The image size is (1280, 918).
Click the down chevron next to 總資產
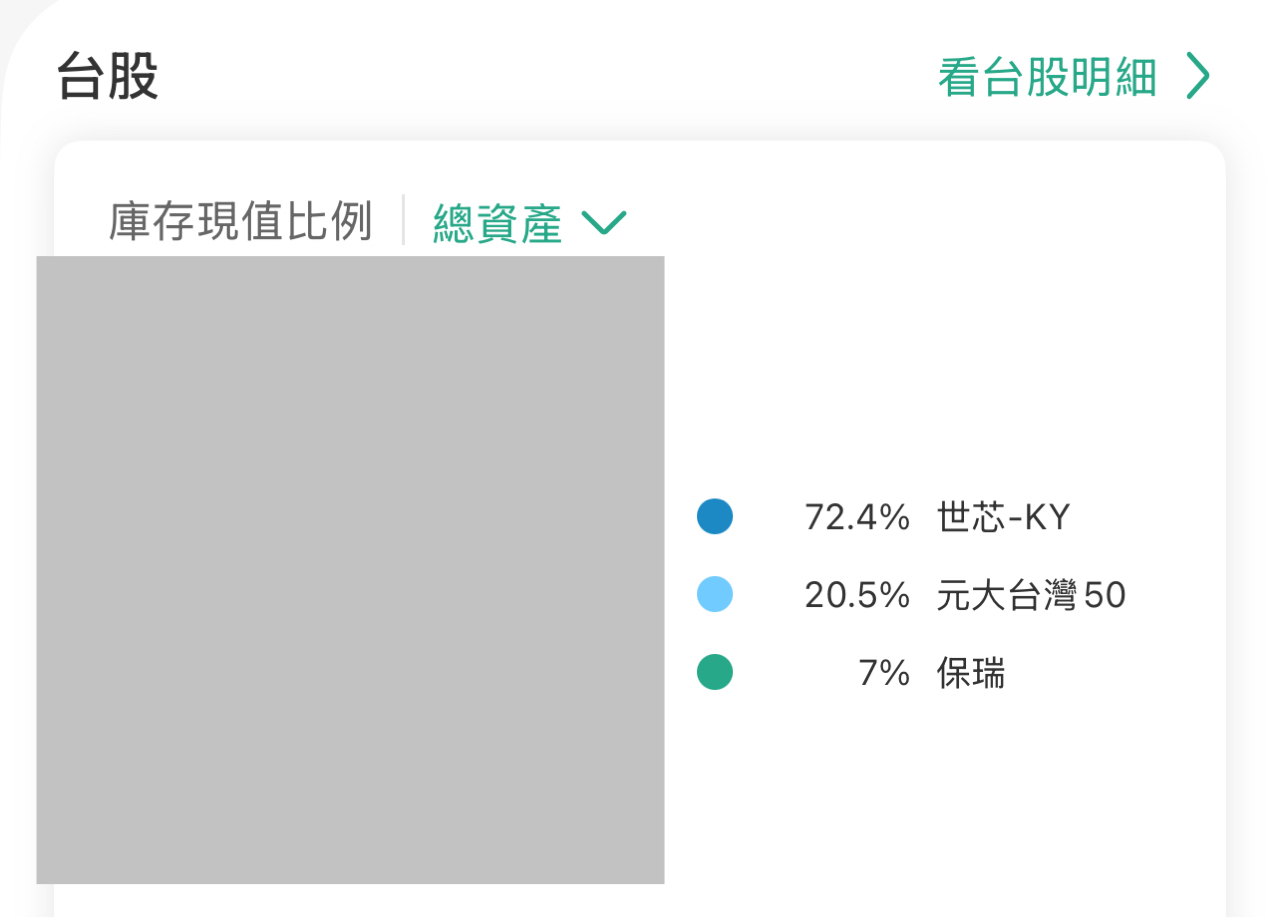[603, 222]
